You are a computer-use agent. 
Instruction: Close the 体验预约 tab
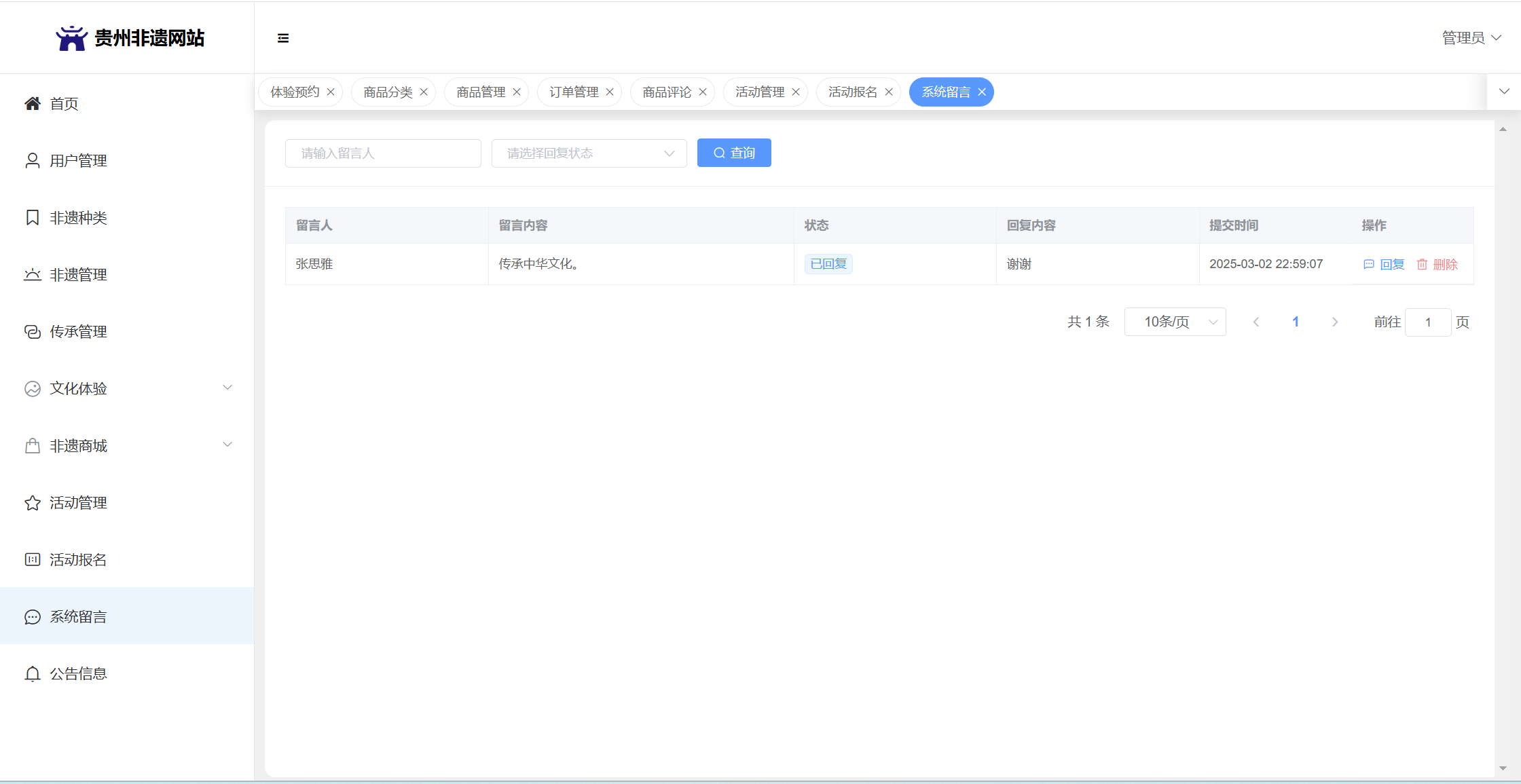331,92
